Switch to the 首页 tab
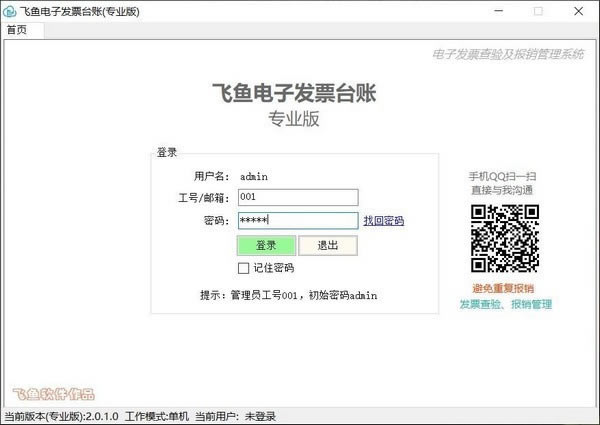Viewport: 600px width, 425px height. click(17, 30)
